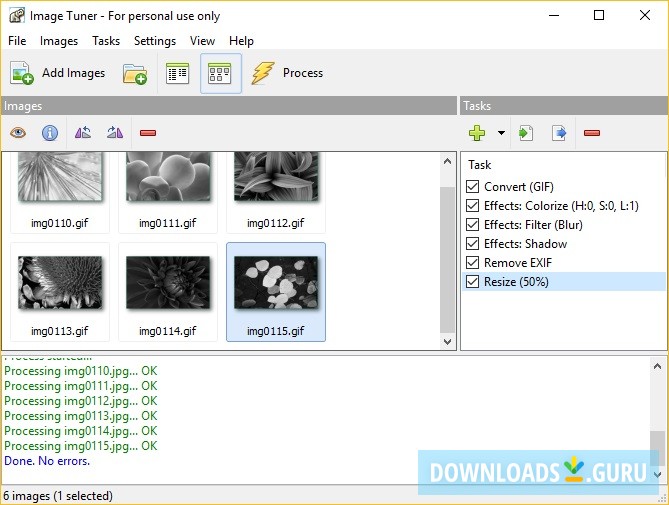669x505 pixels.
Task: Click the eye preview image icon
Action: coord(18,133)
